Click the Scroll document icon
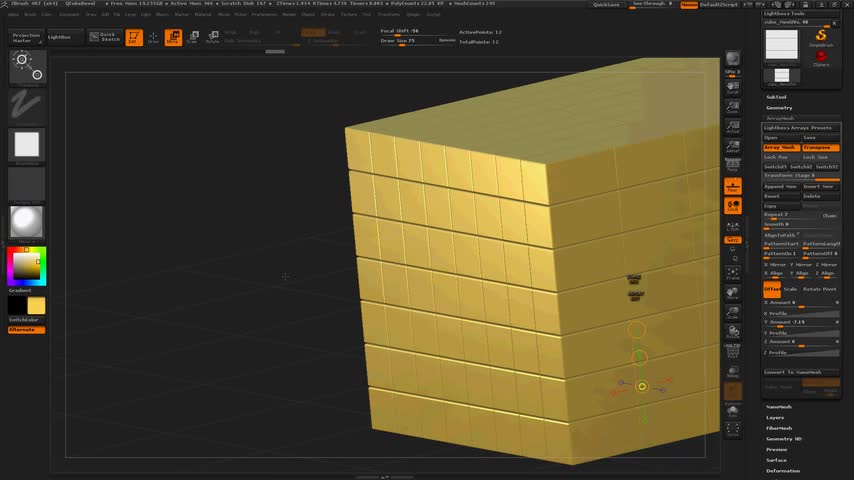854x480 pixels. pyautogui.click(x=733, y=88)
